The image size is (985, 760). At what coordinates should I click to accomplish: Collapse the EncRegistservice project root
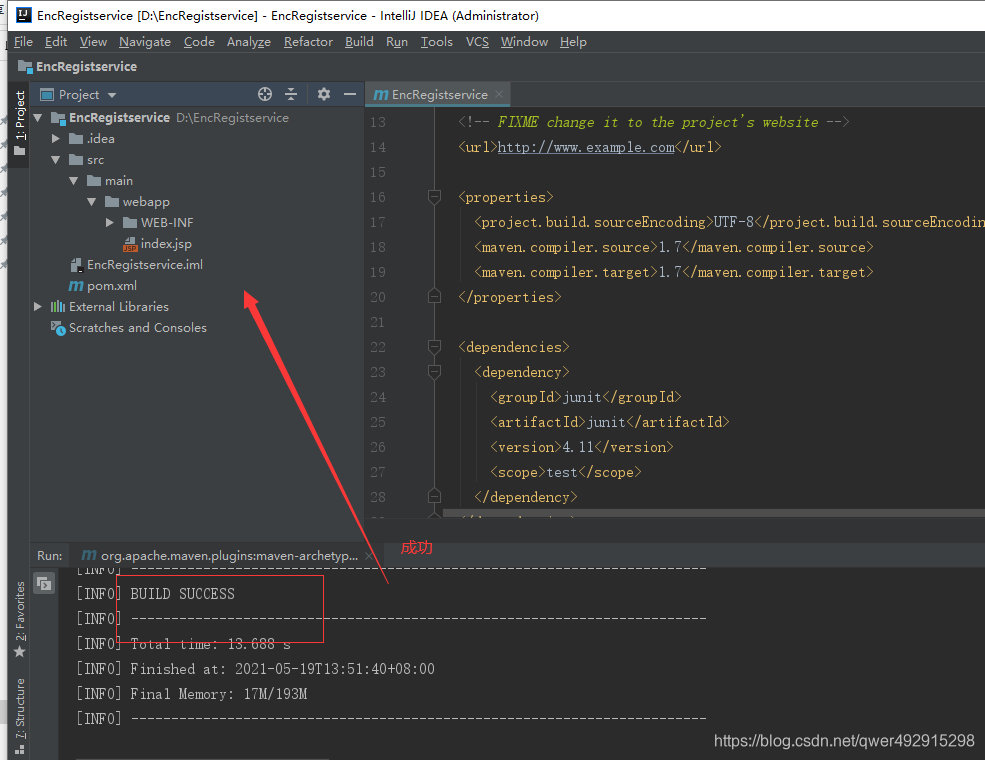38,117
